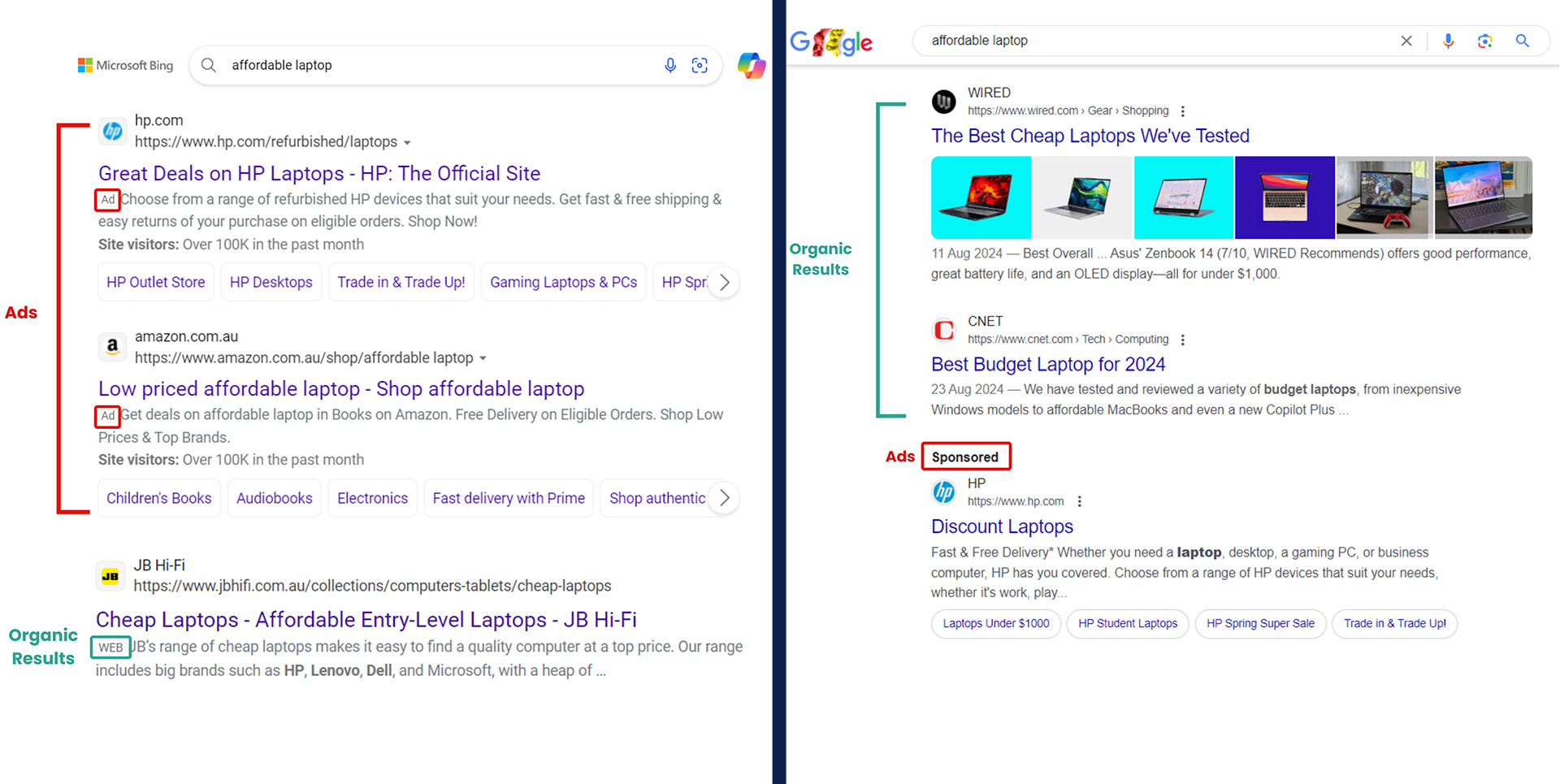Open the thumbnail showing a laptop with red controller
The height and width of the screenshot is (784, 1560).
[x=1384, y=197]
